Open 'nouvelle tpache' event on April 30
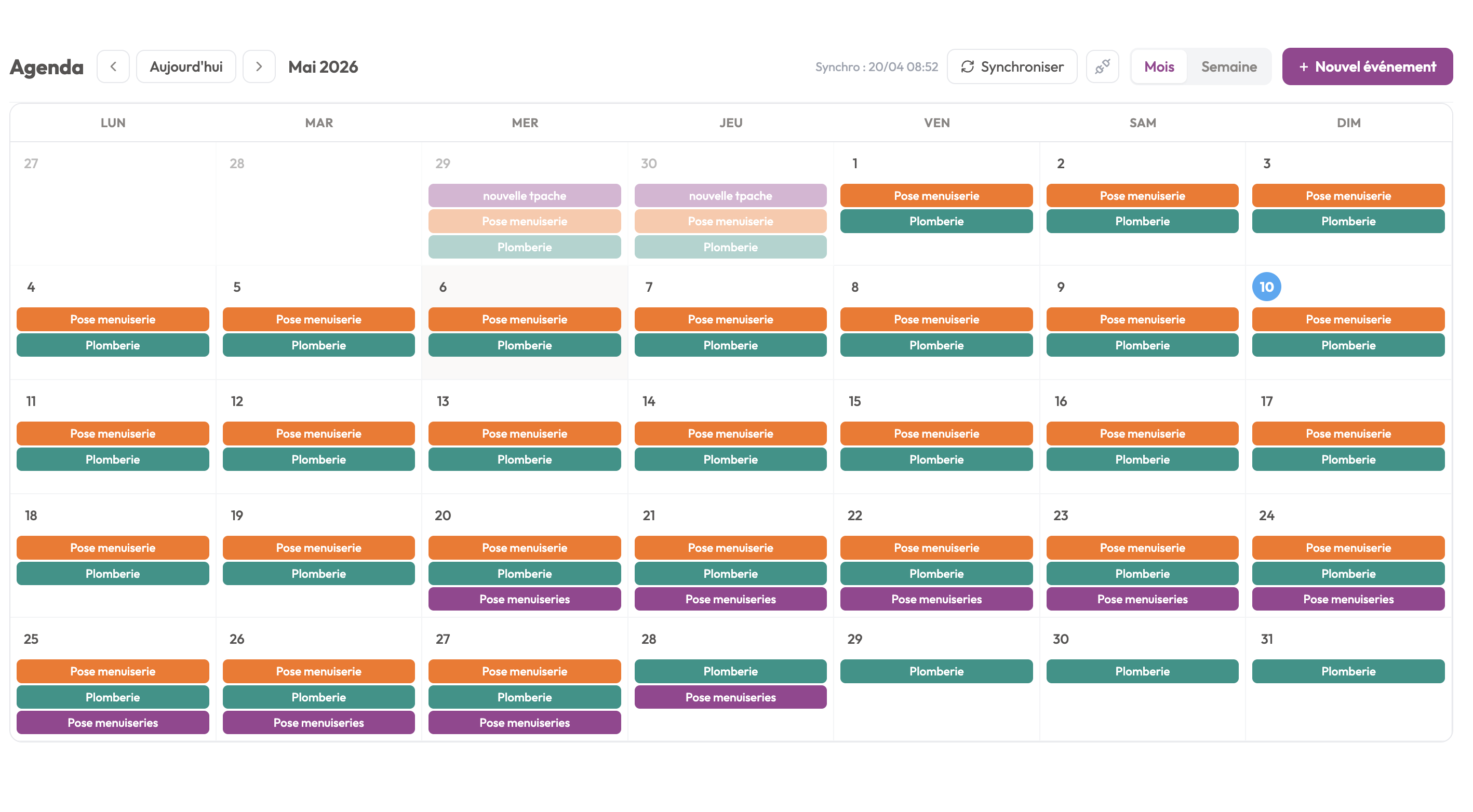The width and height of the screenshot is (1473, 812). [730, 195]
